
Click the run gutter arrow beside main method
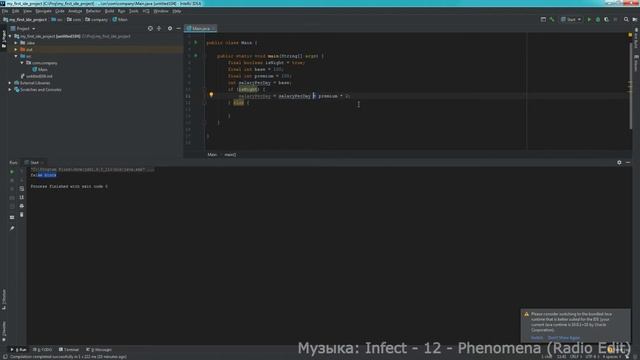(196, 56)
